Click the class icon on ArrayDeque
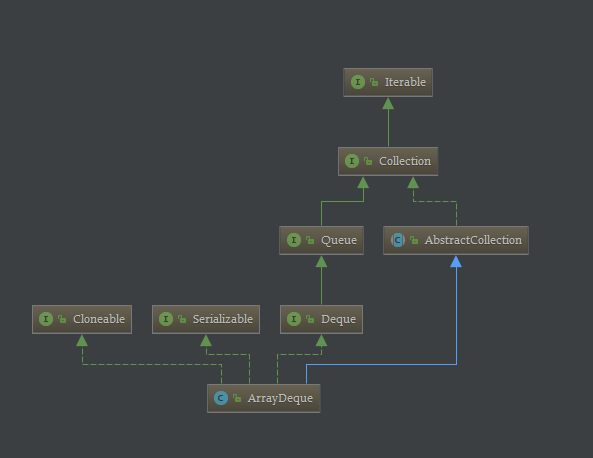The width and height of the screenshot is (593, 458). [x=221, y=398]
